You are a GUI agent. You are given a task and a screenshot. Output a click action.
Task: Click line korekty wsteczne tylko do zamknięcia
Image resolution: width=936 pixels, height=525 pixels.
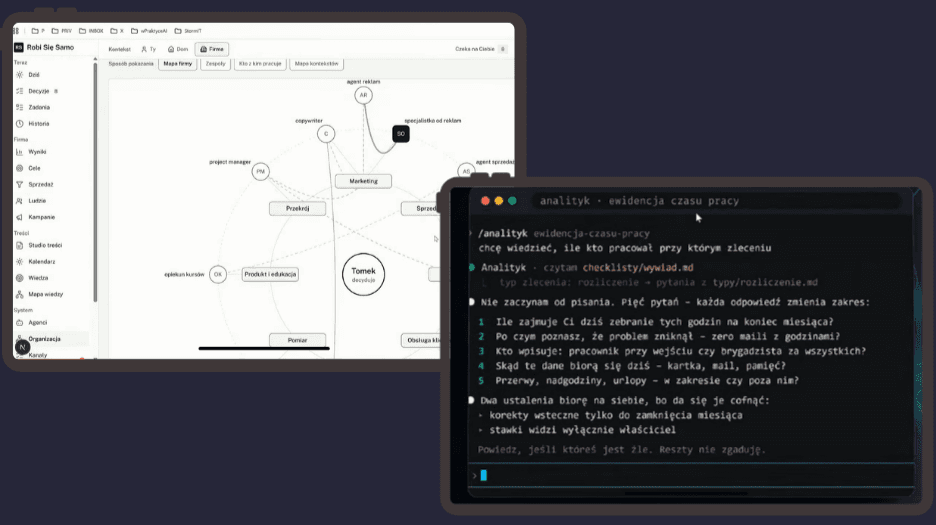616,415
